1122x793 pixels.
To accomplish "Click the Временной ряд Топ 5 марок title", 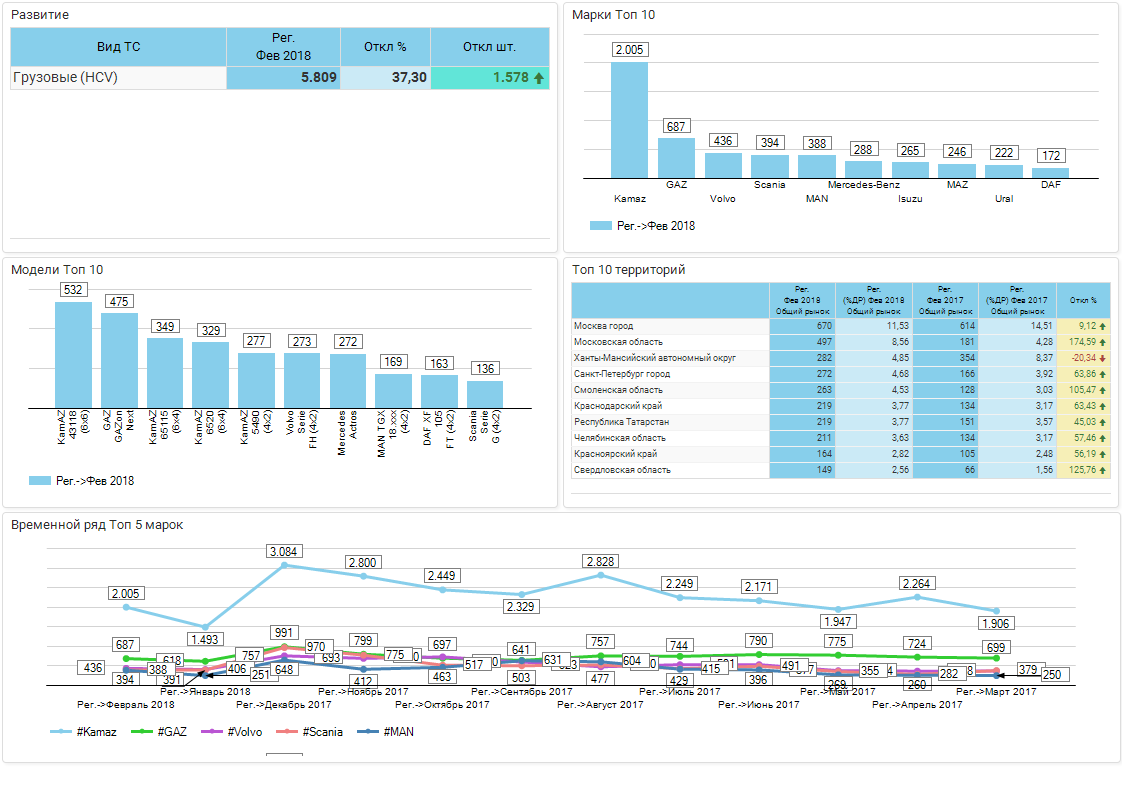I will pos(97,525).
